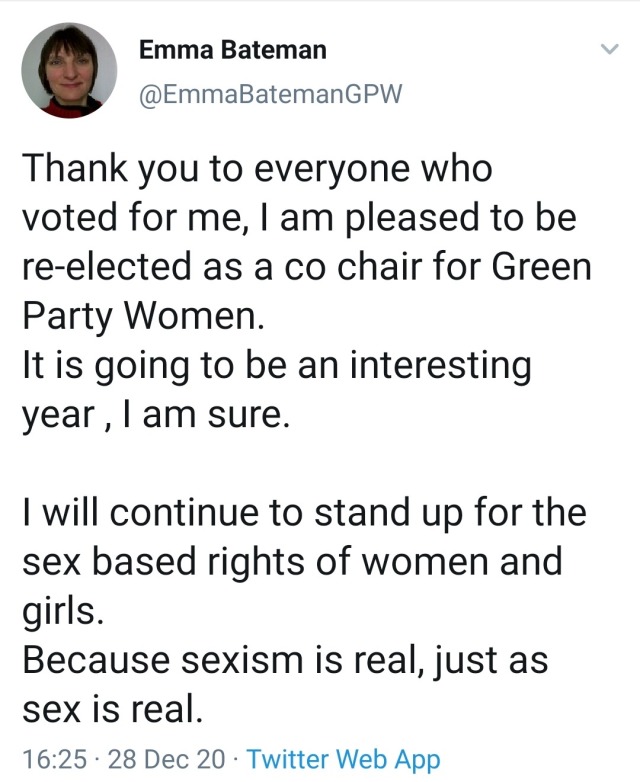The height and width of the screenshot is (782, 640).
Task: Open the @EmmaBatemanGPW handle link
Action: coord(270,94)
